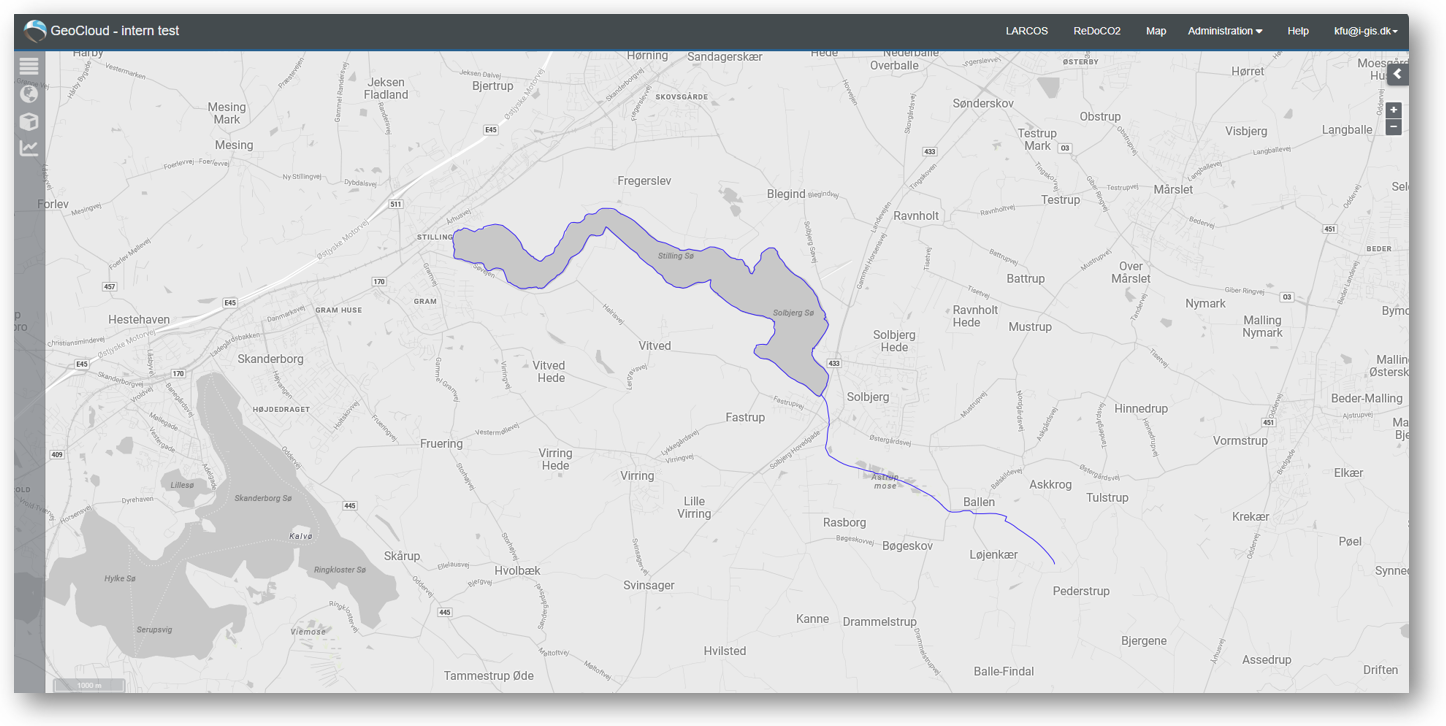Zoom out with the minus button
The height and width of the screenshot is (726, 1446).
click(x=1394, y=127)
